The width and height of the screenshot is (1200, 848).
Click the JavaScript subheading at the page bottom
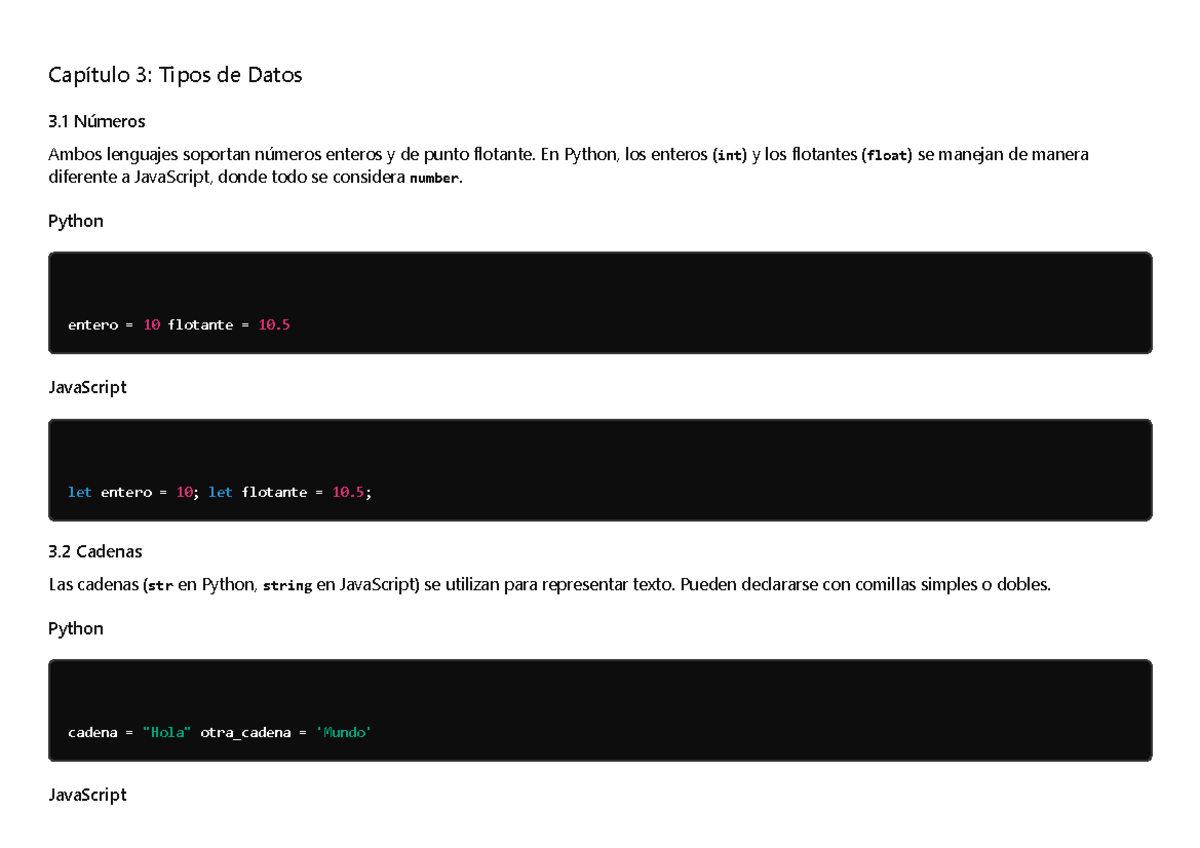click(x=87, y=794)
